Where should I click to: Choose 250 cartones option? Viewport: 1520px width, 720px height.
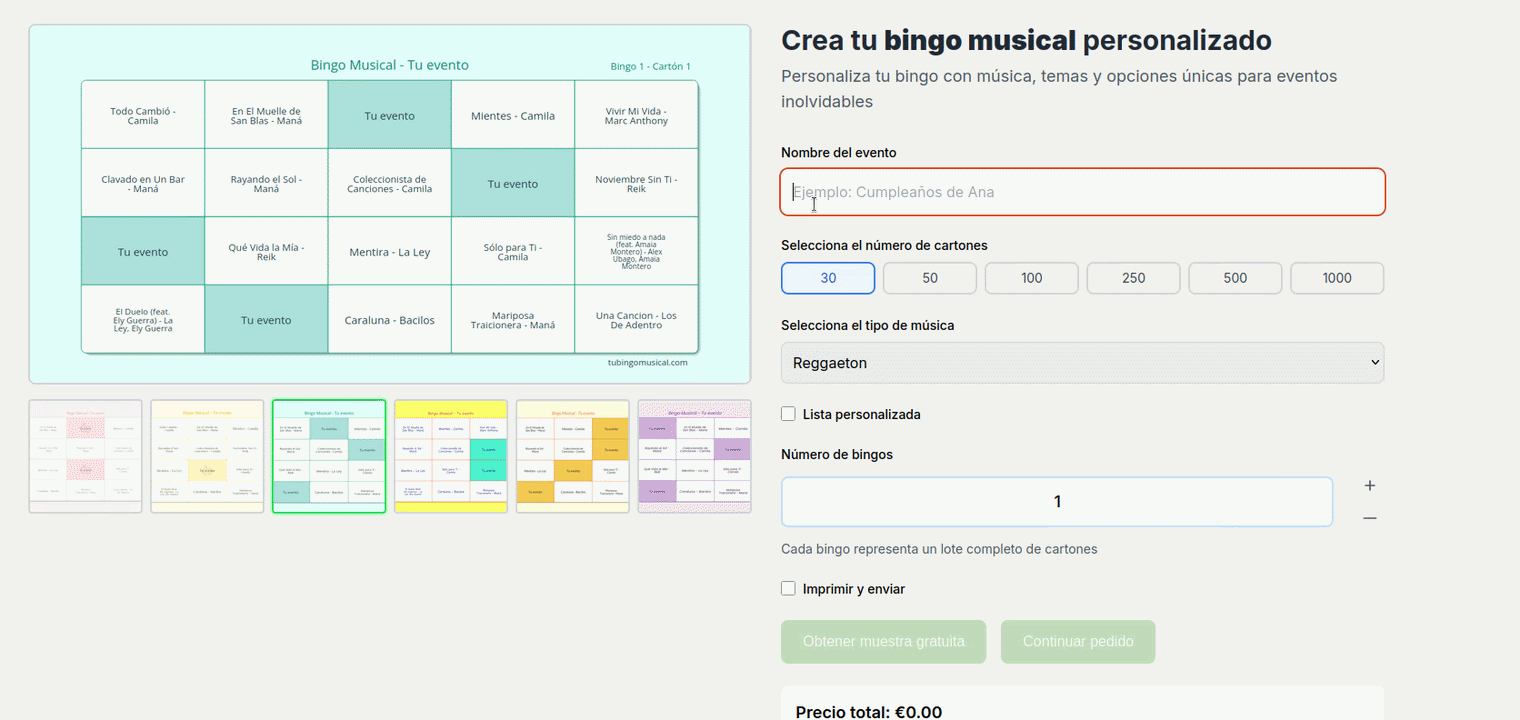point(1134,278)
